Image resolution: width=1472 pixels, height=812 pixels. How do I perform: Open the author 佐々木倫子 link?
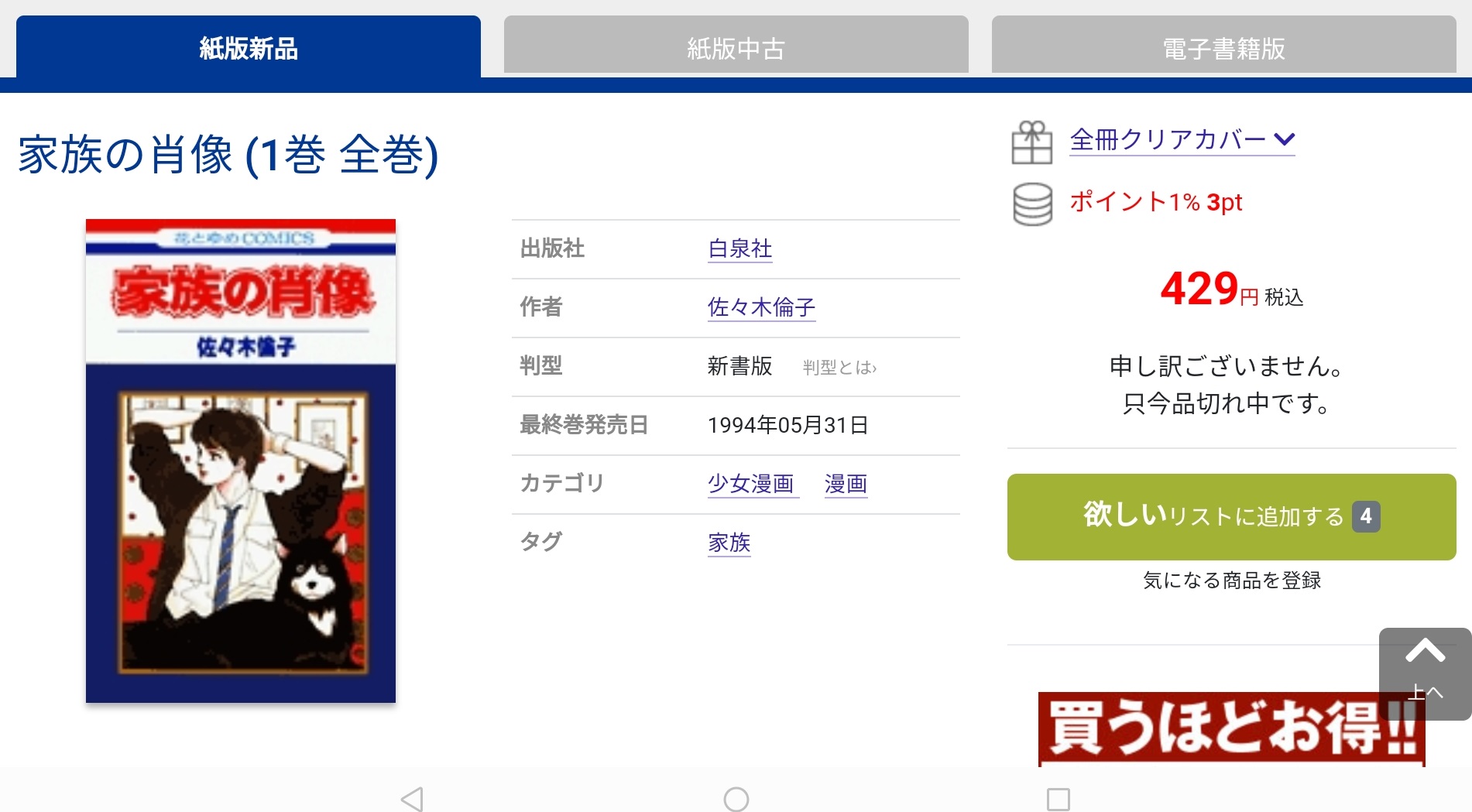(x=761, y=307)
